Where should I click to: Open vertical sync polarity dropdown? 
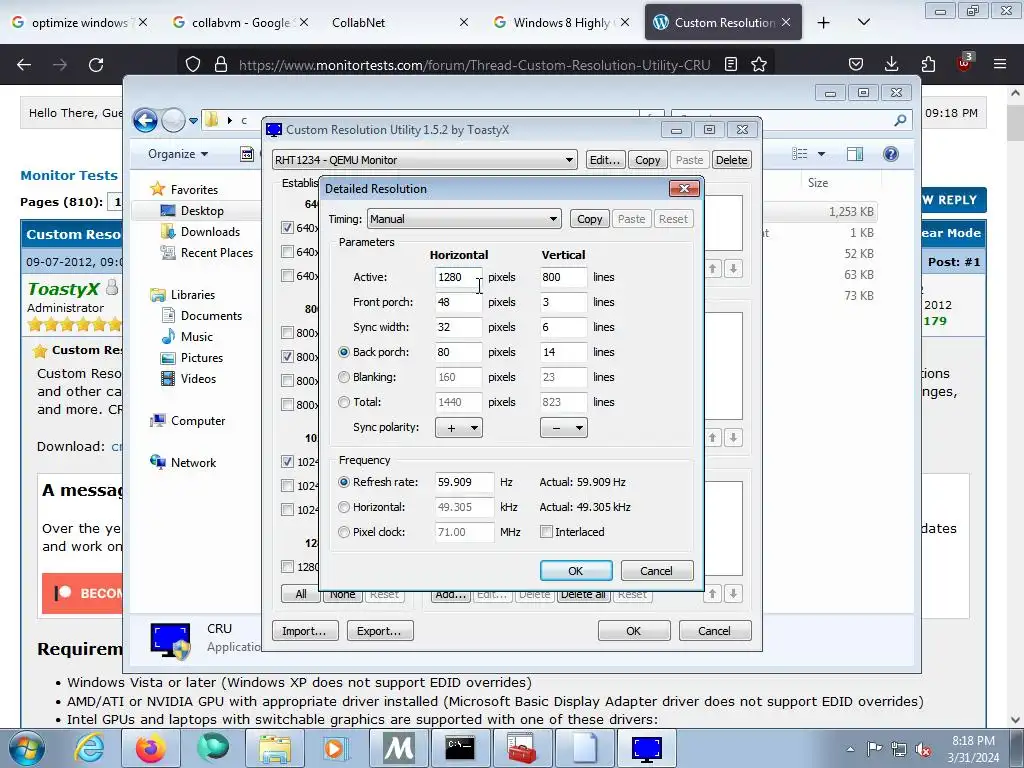[564, 428]
